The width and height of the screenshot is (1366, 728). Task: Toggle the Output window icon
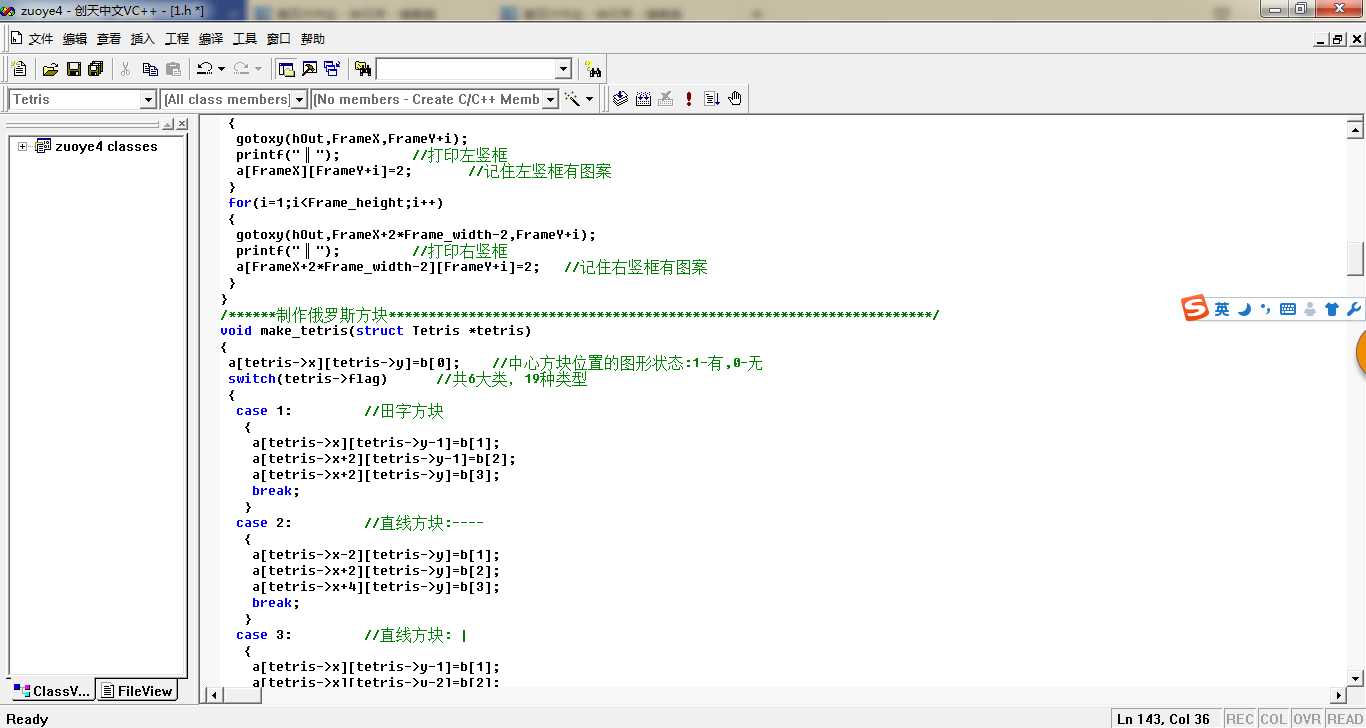coord(309,69)
